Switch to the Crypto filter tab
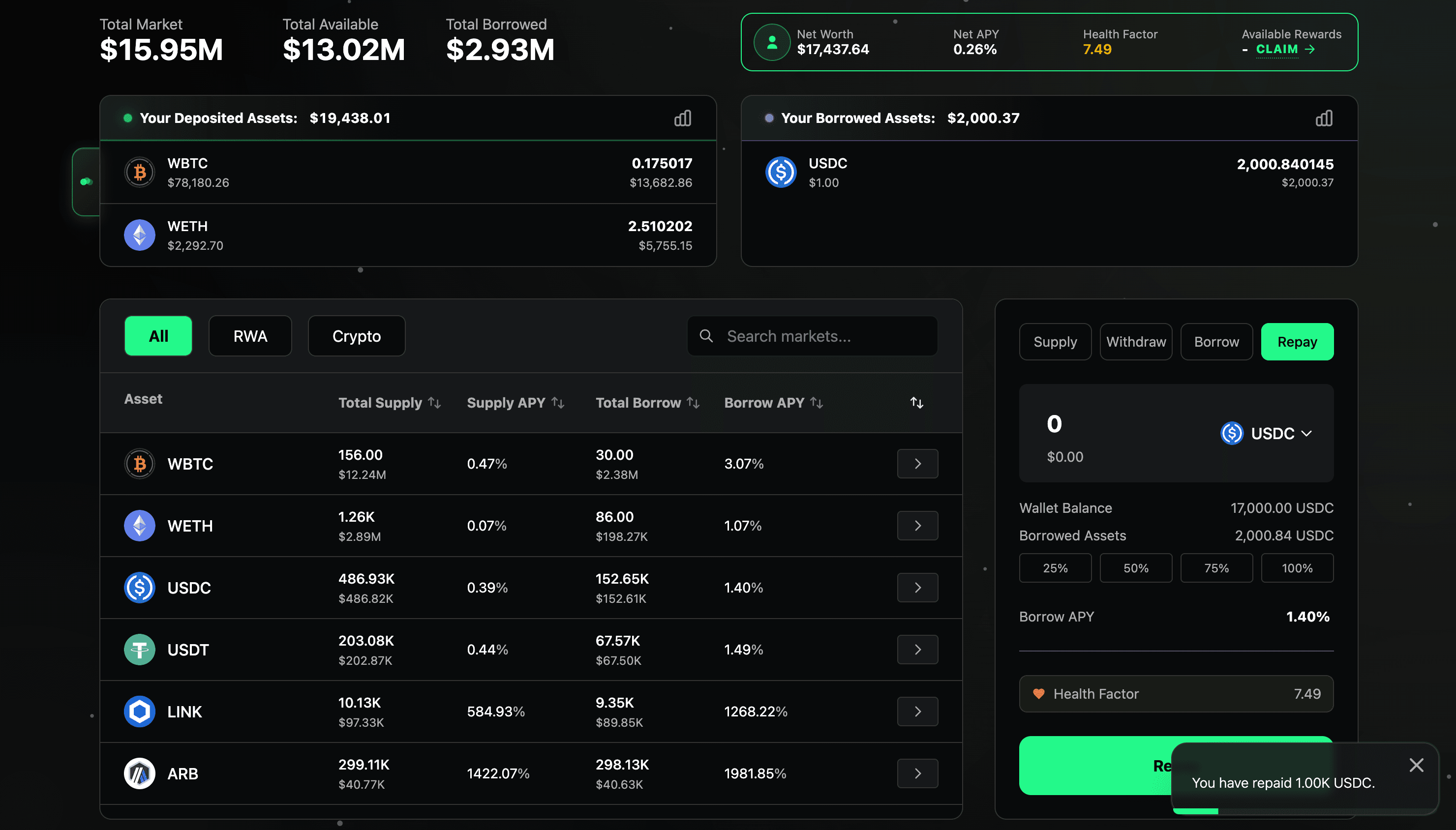1456x830 pixels. coord(356,336)
